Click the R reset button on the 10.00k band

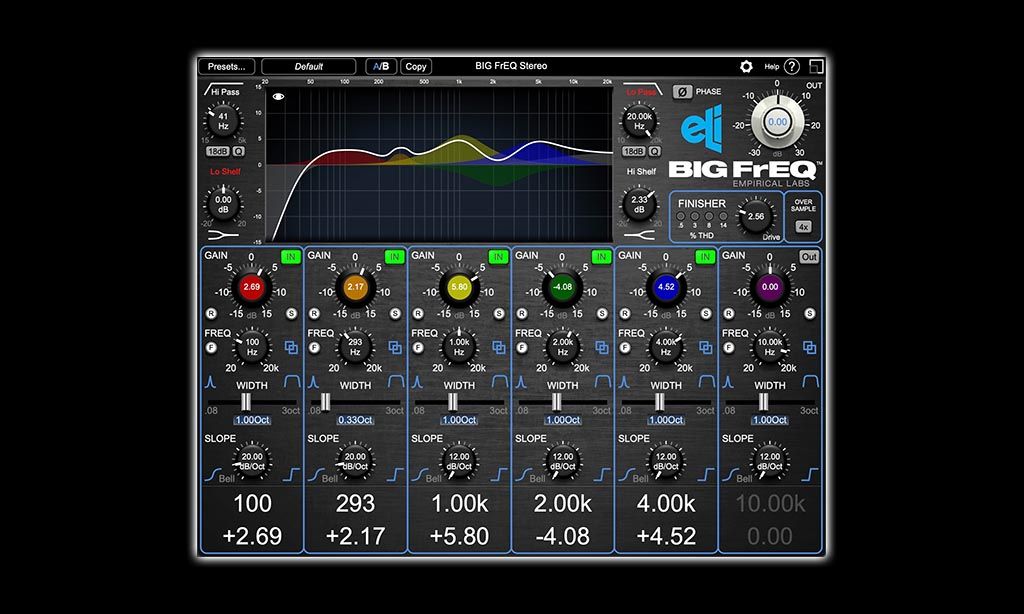click(x=729, y=314)
